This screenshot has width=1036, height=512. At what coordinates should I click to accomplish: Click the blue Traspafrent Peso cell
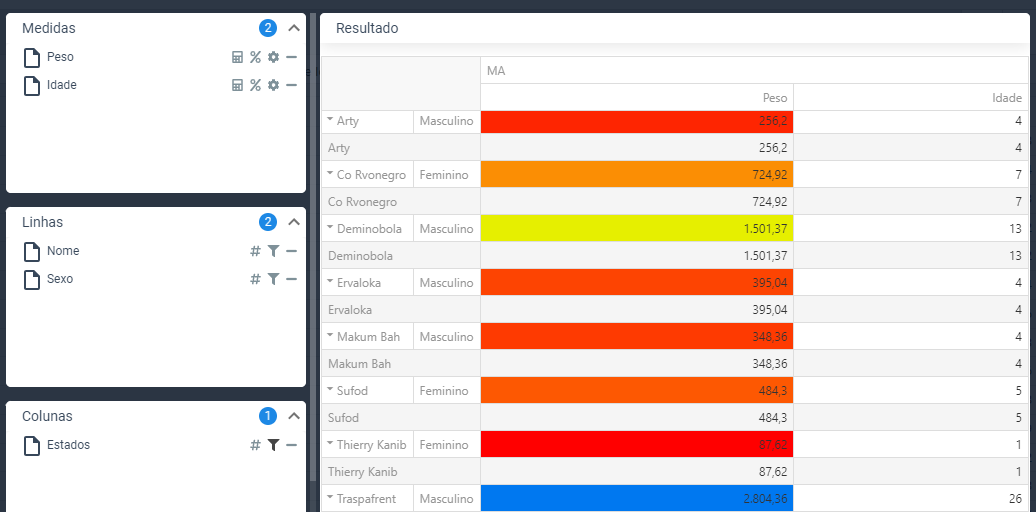click(636, 498)
